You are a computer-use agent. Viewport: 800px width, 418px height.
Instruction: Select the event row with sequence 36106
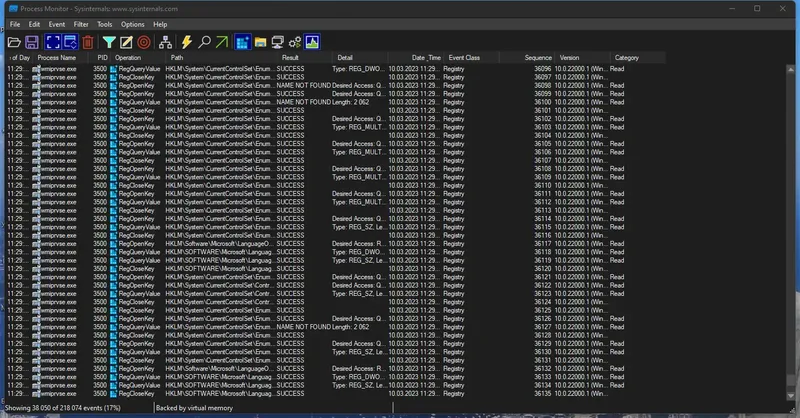(336, 152)
